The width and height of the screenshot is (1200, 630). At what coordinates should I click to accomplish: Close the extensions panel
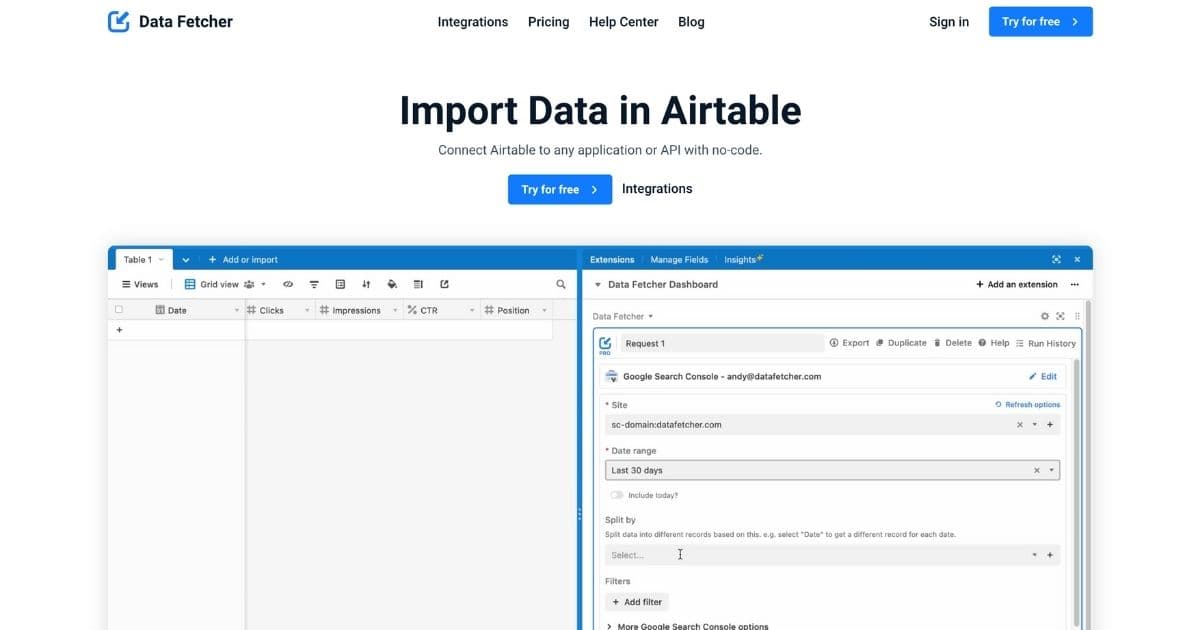click(x=1077, y=260)
